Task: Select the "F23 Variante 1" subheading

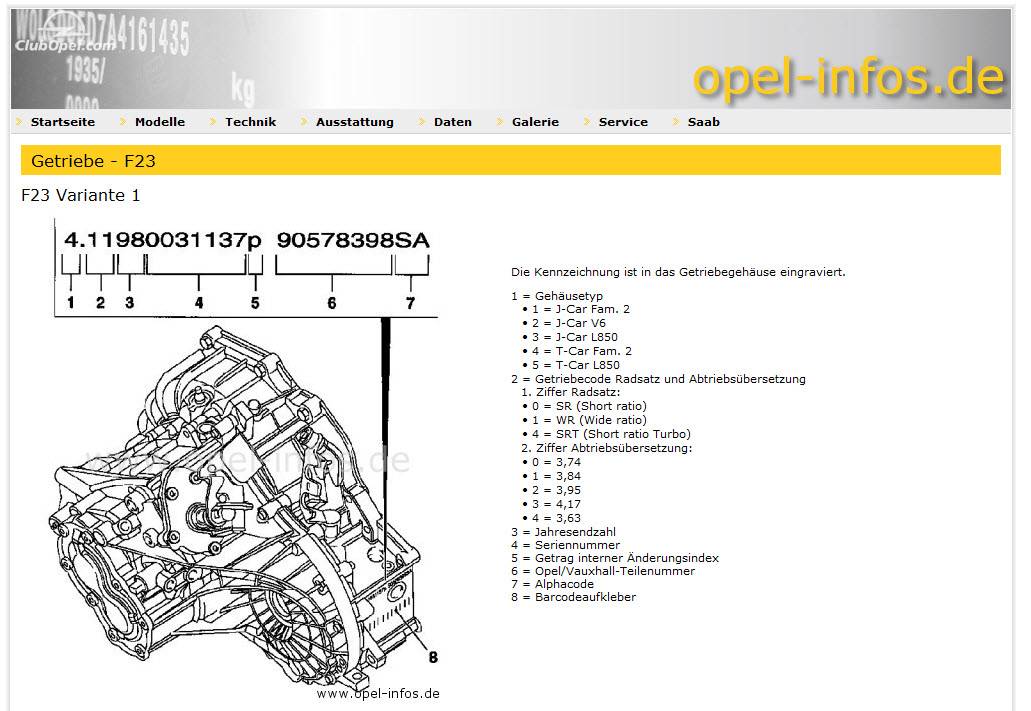Action: (x=80, y=195)
